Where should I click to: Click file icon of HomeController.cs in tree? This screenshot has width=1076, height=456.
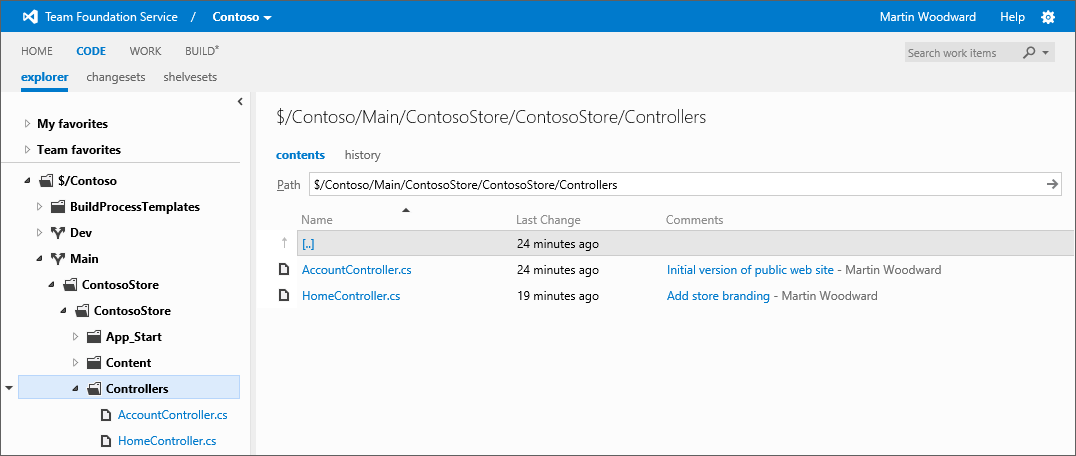tap(106, 440)
